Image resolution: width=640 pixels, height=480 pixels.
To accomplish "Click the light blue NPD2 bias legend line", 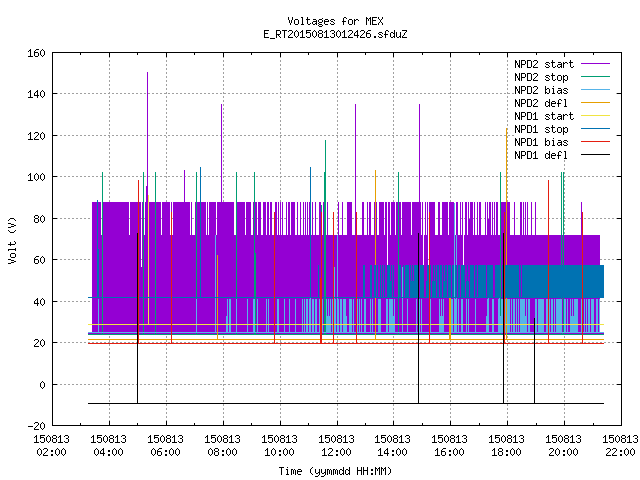I will tap(595, 89).
